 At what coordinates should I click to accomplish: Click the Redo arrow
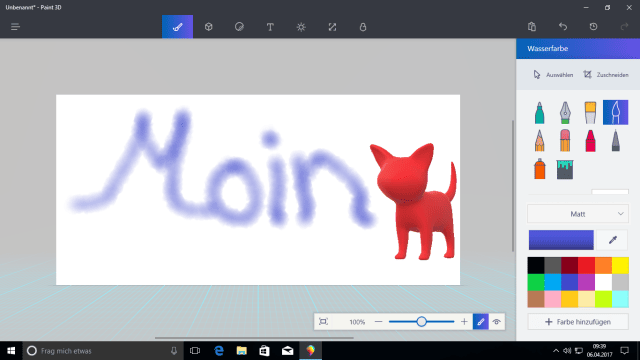pos(624,27)
